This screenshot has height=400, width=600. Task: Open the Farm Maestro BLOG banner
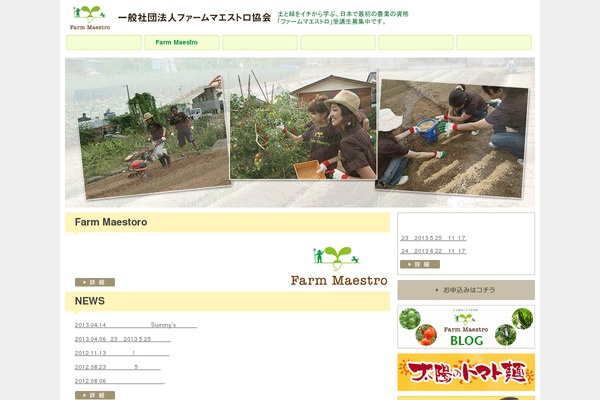point(466,327)
